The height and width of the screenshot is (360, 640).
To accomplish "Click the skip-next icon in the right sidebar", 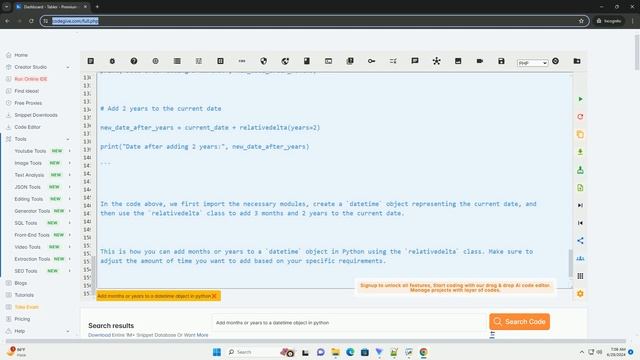I will (580, 205).
